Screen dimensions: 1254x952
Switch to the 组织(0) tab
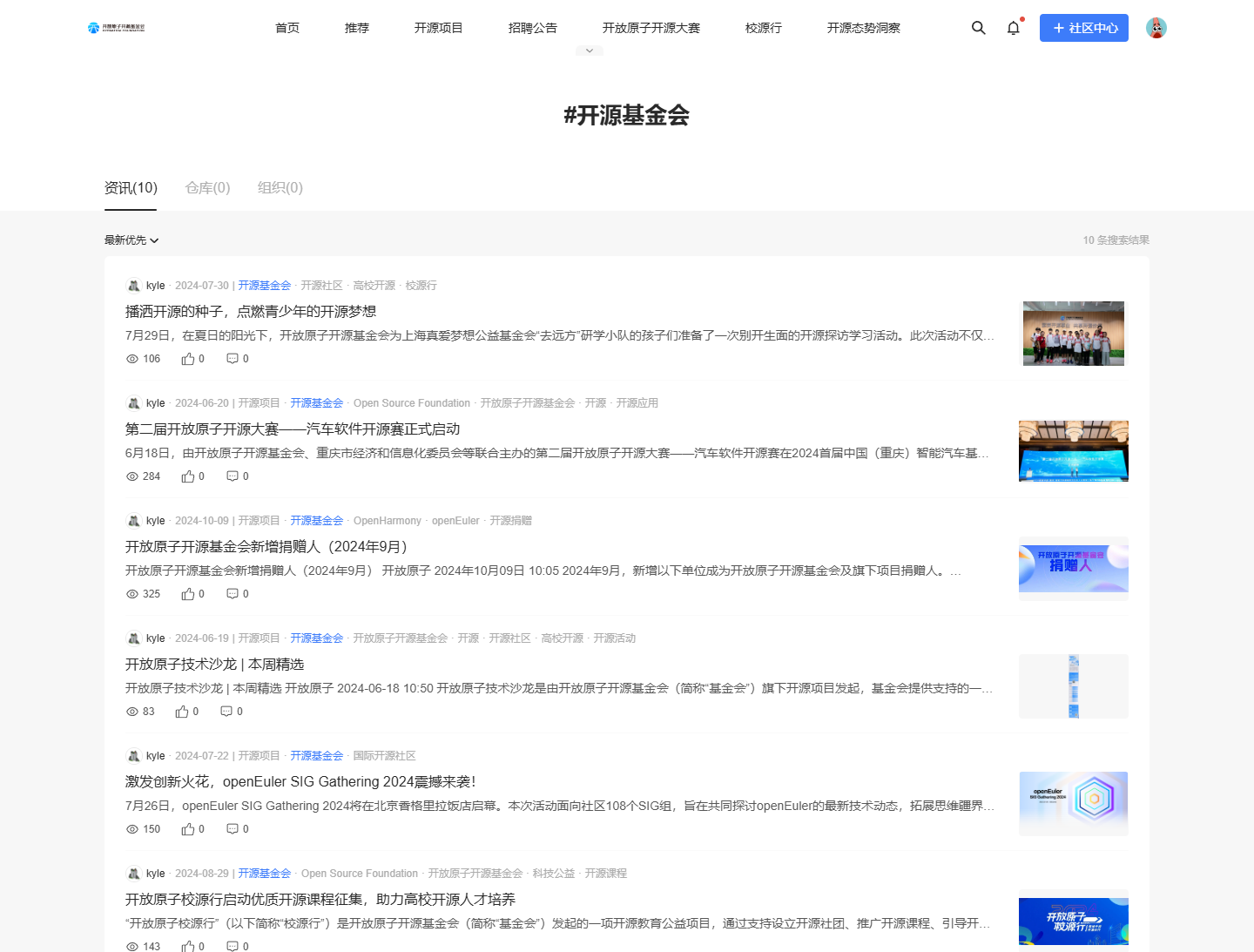click(280, 188)
